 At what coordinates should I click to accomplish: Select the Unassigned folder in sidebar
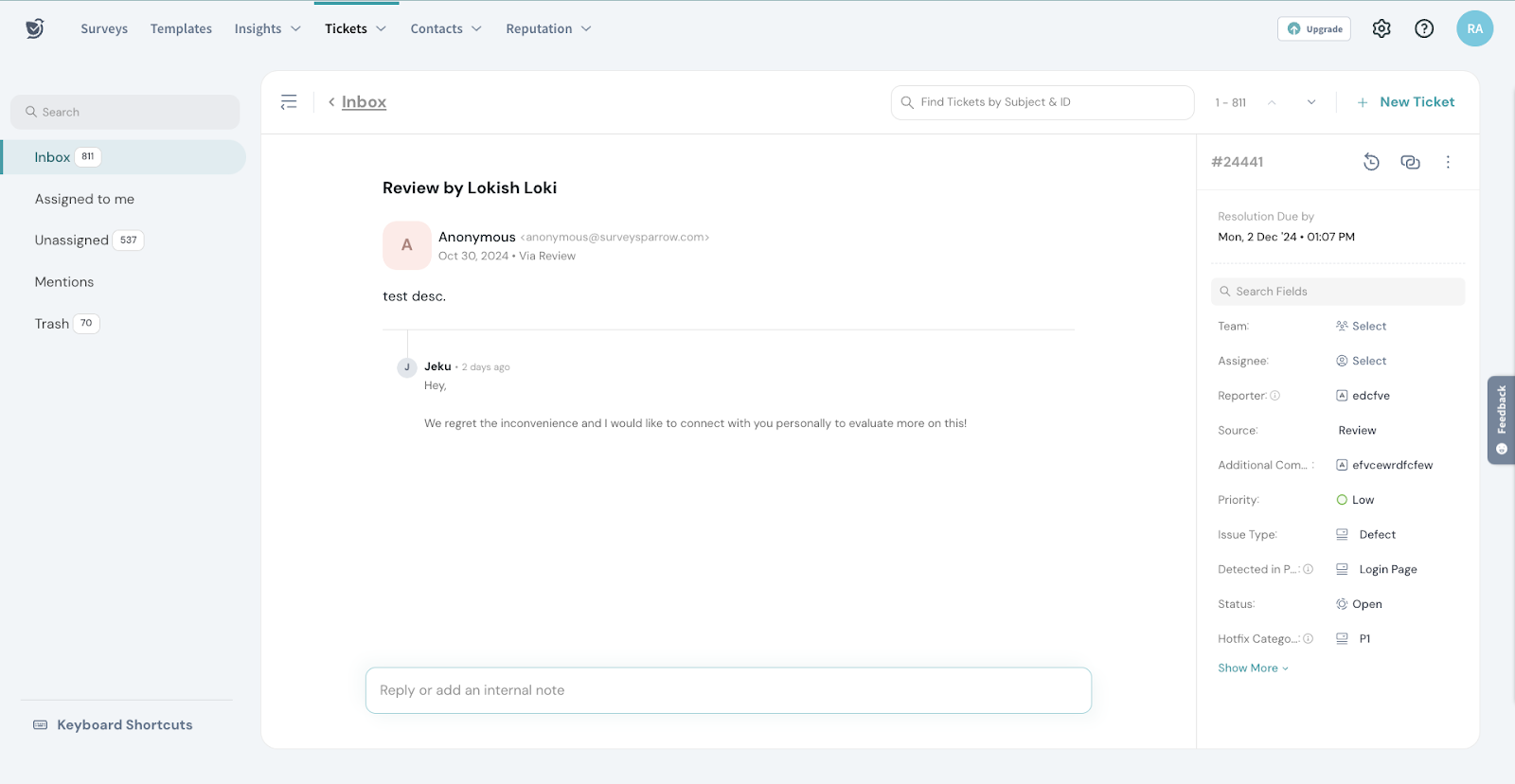click(x=72, y=241)
